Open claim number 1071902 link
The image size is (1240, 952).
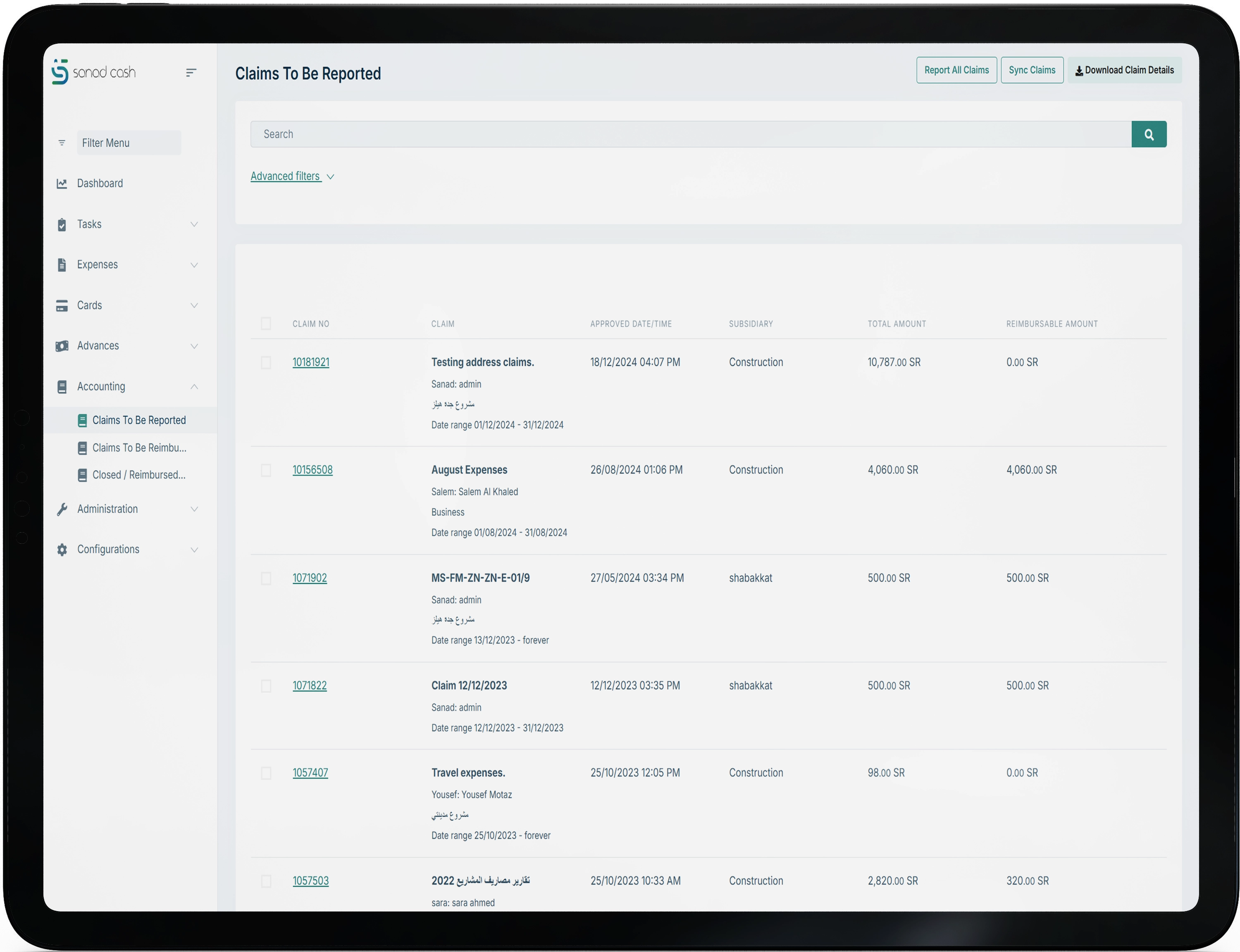310,578
